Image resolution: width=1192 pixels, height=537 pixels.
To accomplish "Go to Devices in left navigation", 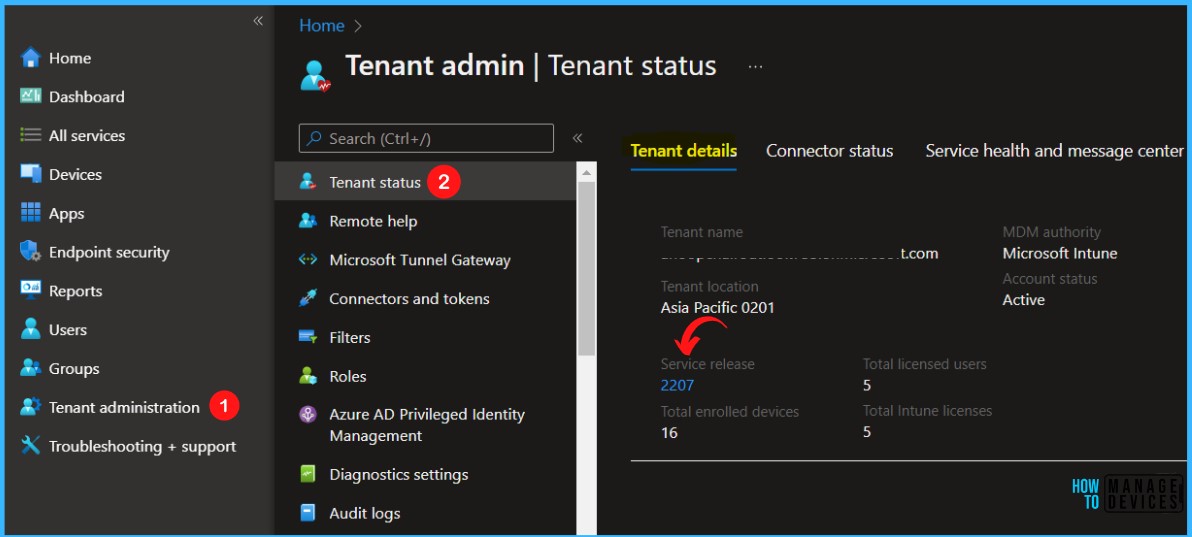I will click(75, 174).
